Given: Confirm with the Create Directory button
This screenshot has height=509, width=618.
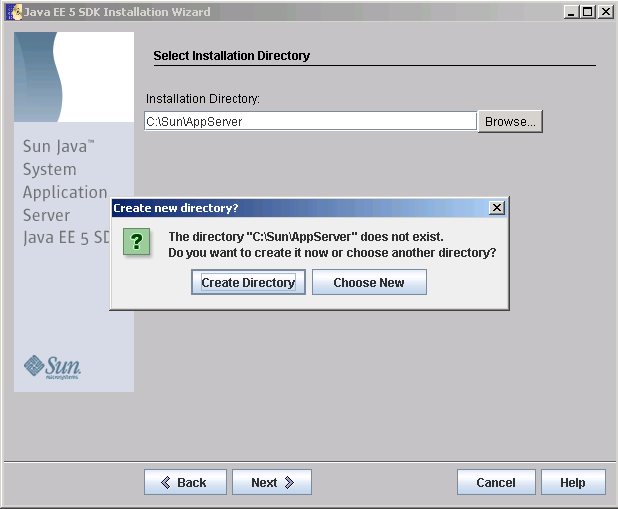Looking at the screenshot, I should click(x=248, y=282).
